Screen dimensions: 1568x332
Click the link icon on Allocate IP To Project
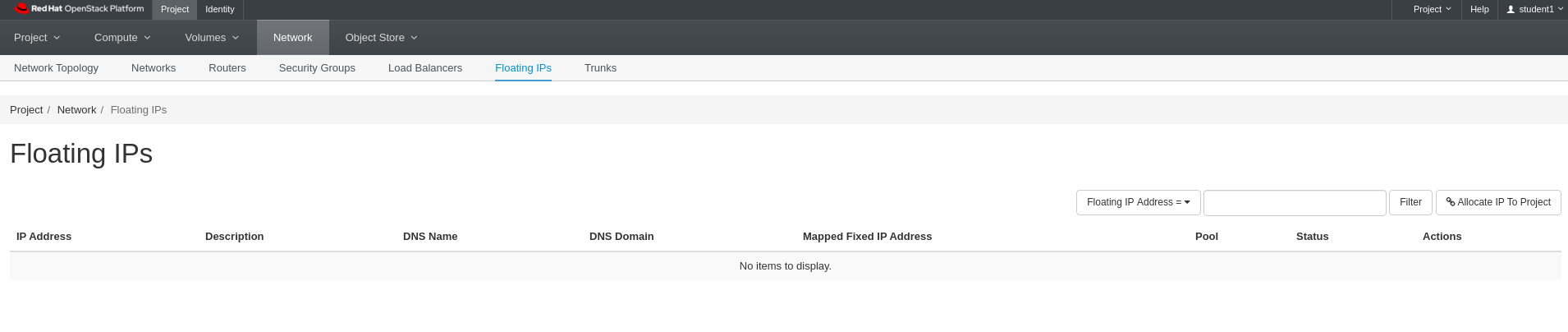coord(1451,202)
